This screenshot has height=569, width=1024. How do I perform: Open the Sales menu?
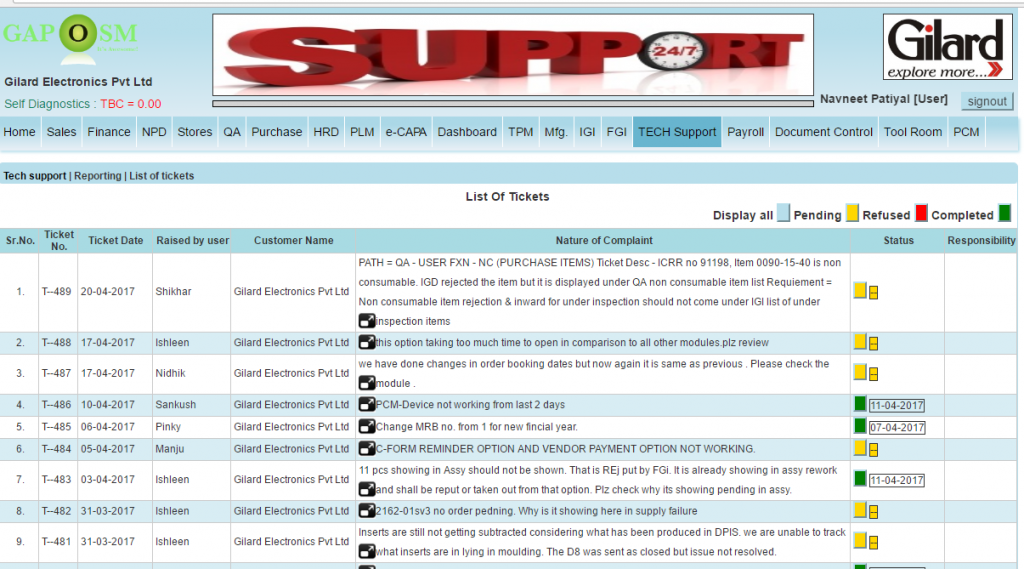click(61, 132)
